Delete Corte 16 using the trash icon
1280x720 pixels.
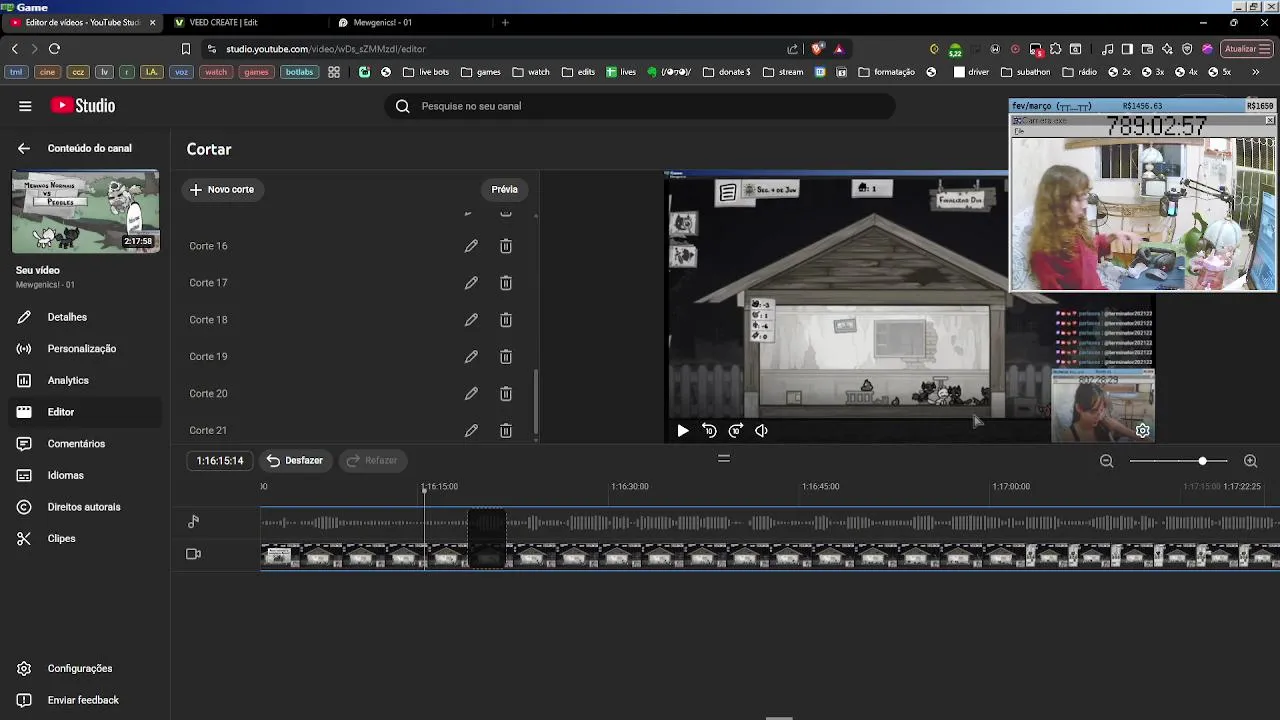tap(506, 246)
